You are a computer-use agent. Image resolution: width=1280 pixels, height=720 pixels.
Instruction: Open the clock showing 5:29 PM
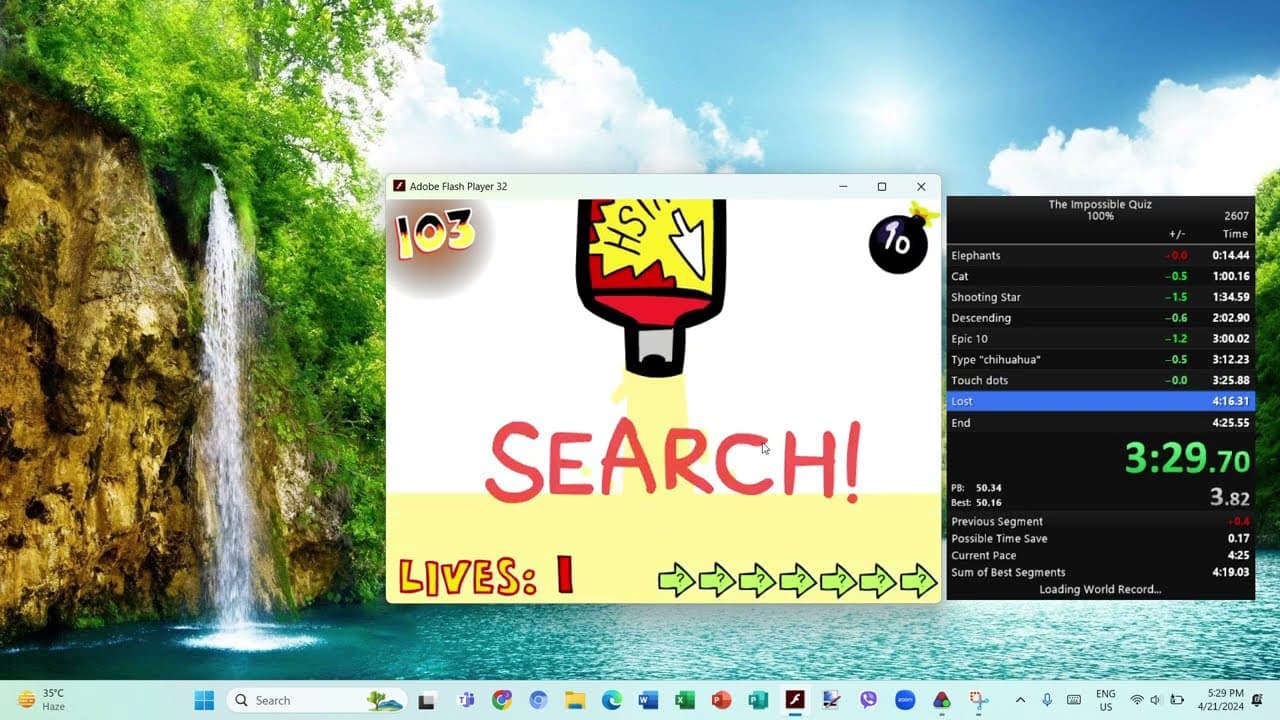[1219, 700]
